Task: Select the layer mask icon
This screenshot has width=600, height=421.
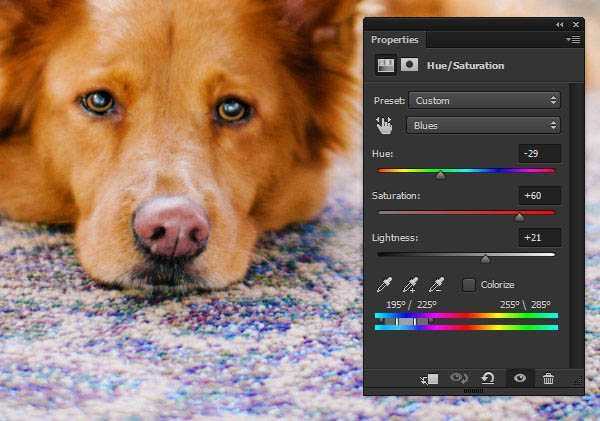Action: tap(409, 65)
